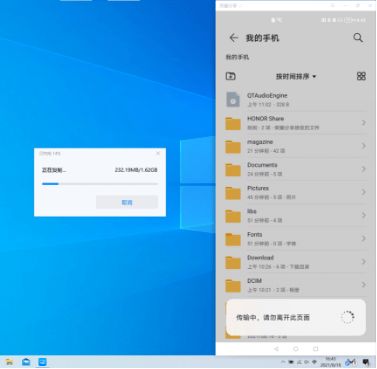Tap the phone's back navigation triangle
The height and width of the screenshot is (369, 377).
click(x=276, y=349)
